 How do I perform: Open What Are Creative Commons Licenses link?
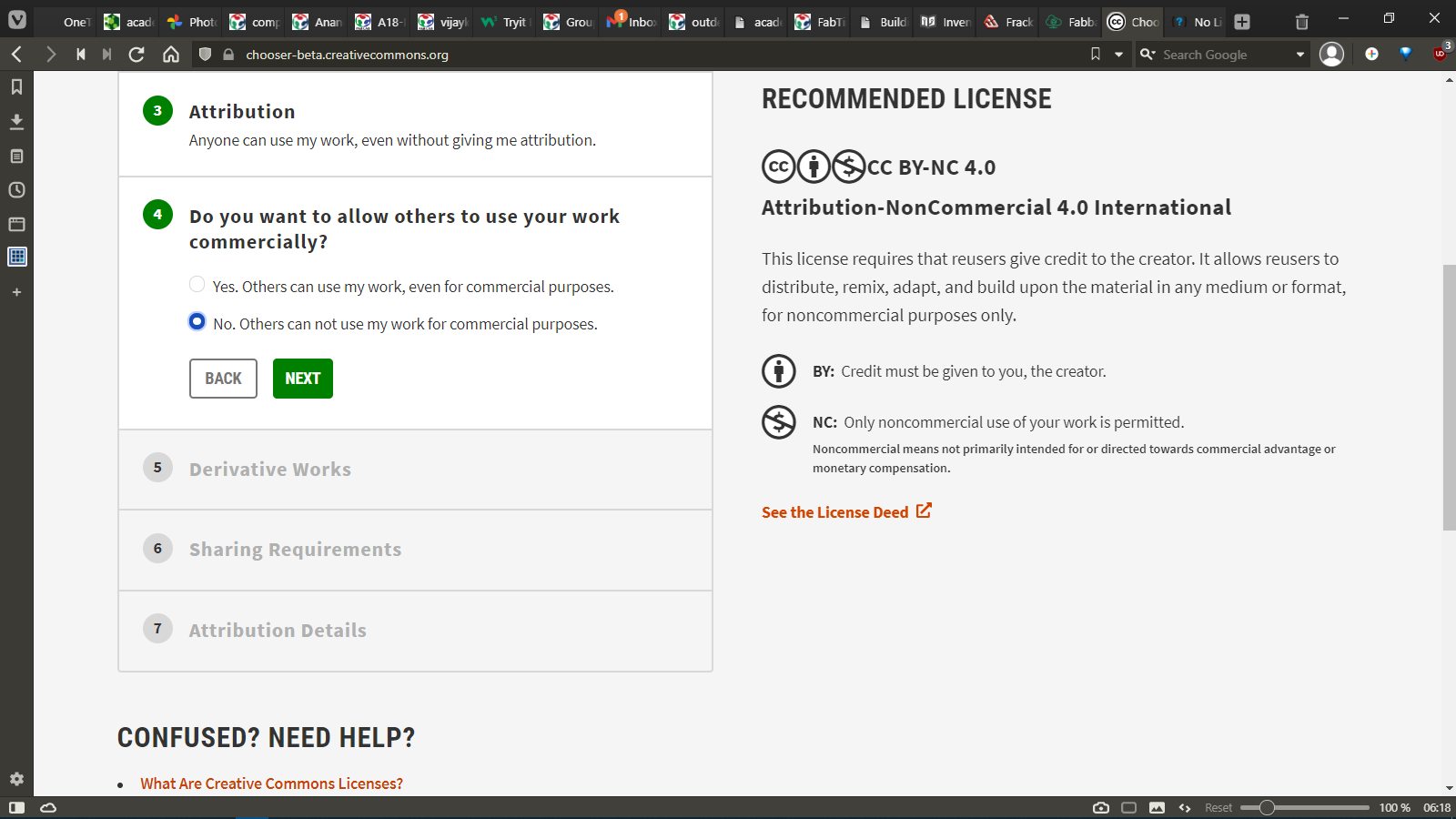coord(271,784)
